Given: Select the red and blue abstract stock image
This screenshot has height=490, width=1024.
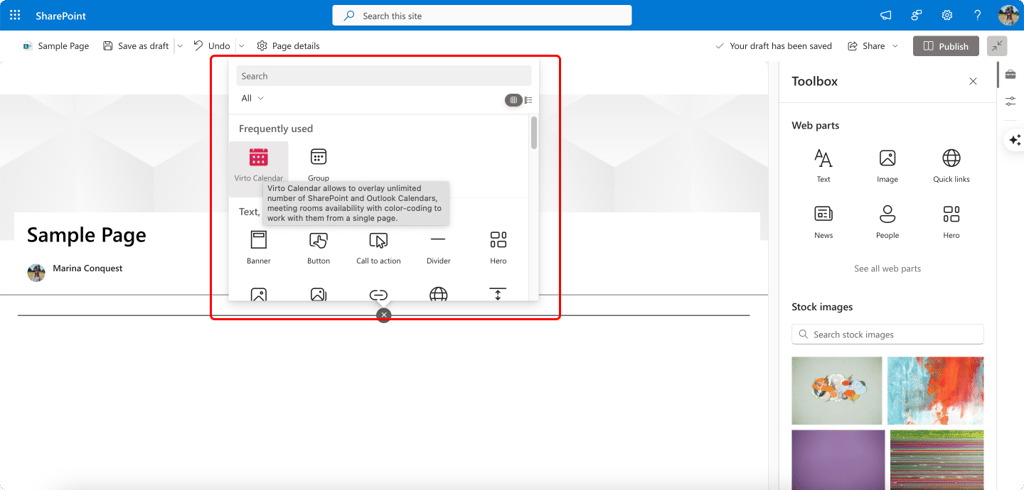Looking at the screenshot, I should click(x=935, y=391).
